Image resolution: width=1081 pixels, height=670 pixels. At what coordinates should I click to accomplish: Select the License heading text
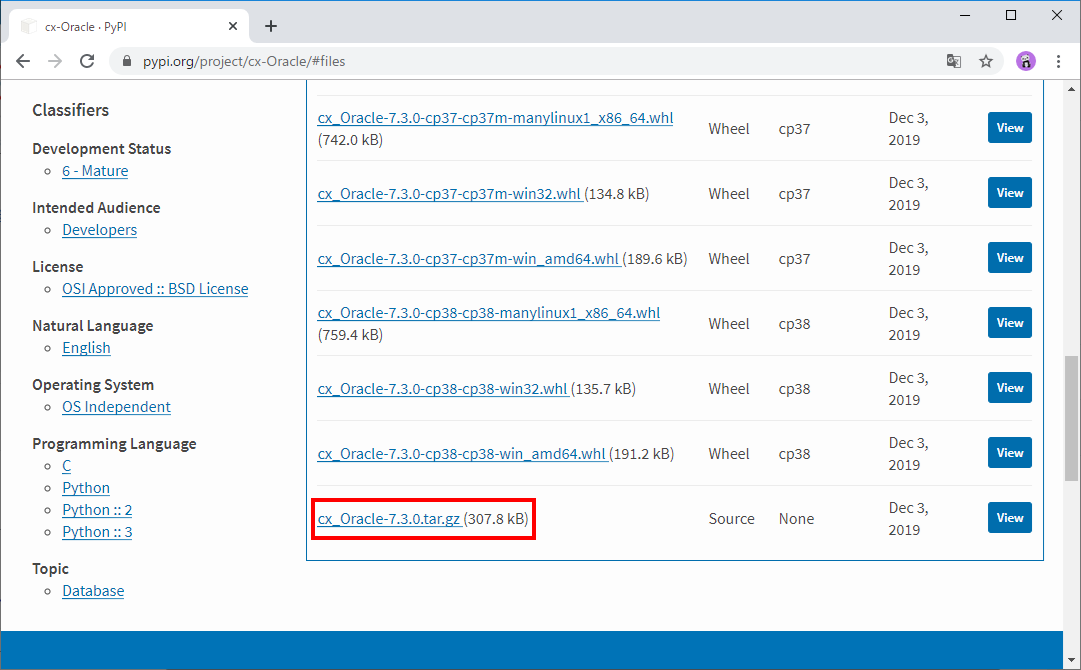[57, 267]
